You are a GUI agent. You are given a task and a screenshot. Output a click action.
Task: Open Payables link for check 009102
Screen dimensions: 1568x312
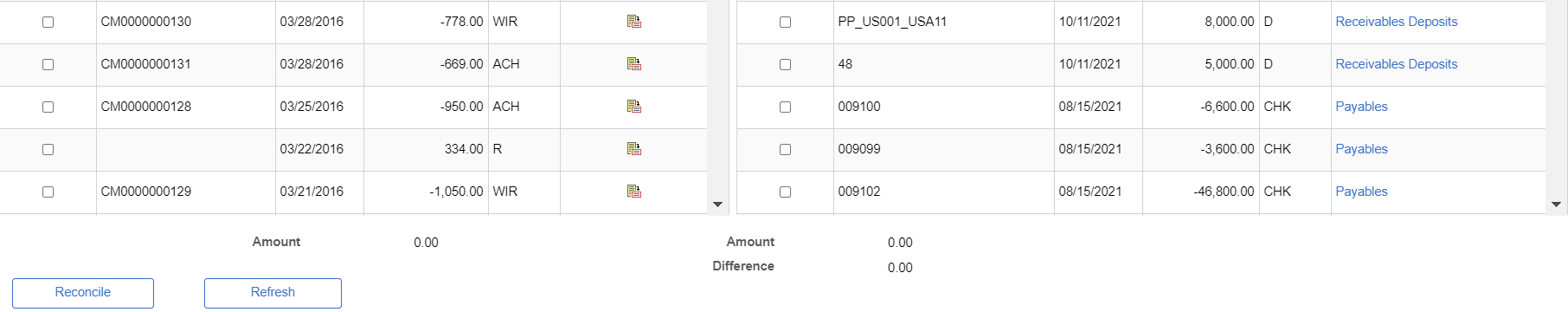[x=1361, y=192]
